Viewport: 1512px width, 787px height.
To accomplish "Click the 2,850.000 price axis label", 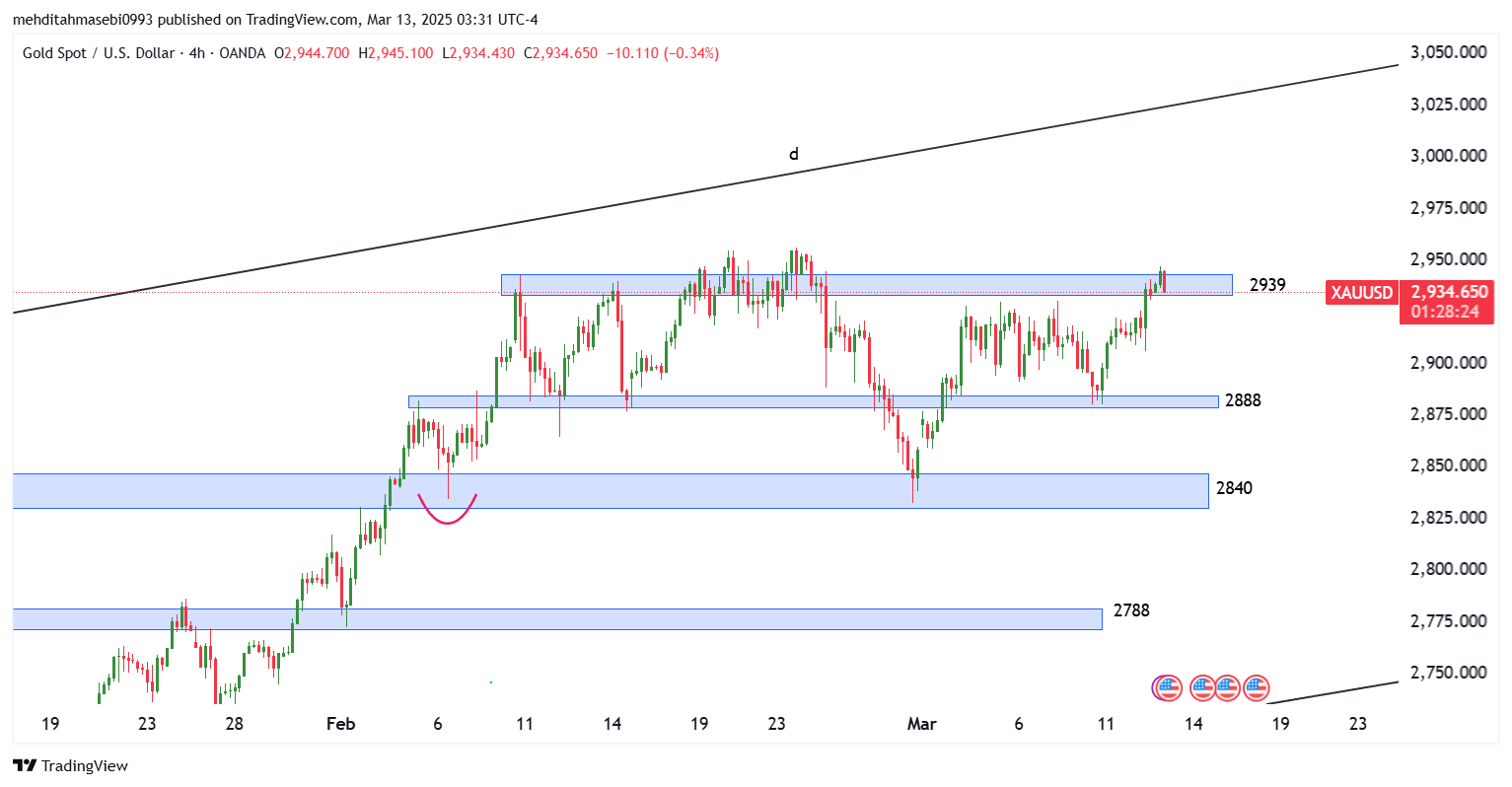I will click(x=1449, y=465).
